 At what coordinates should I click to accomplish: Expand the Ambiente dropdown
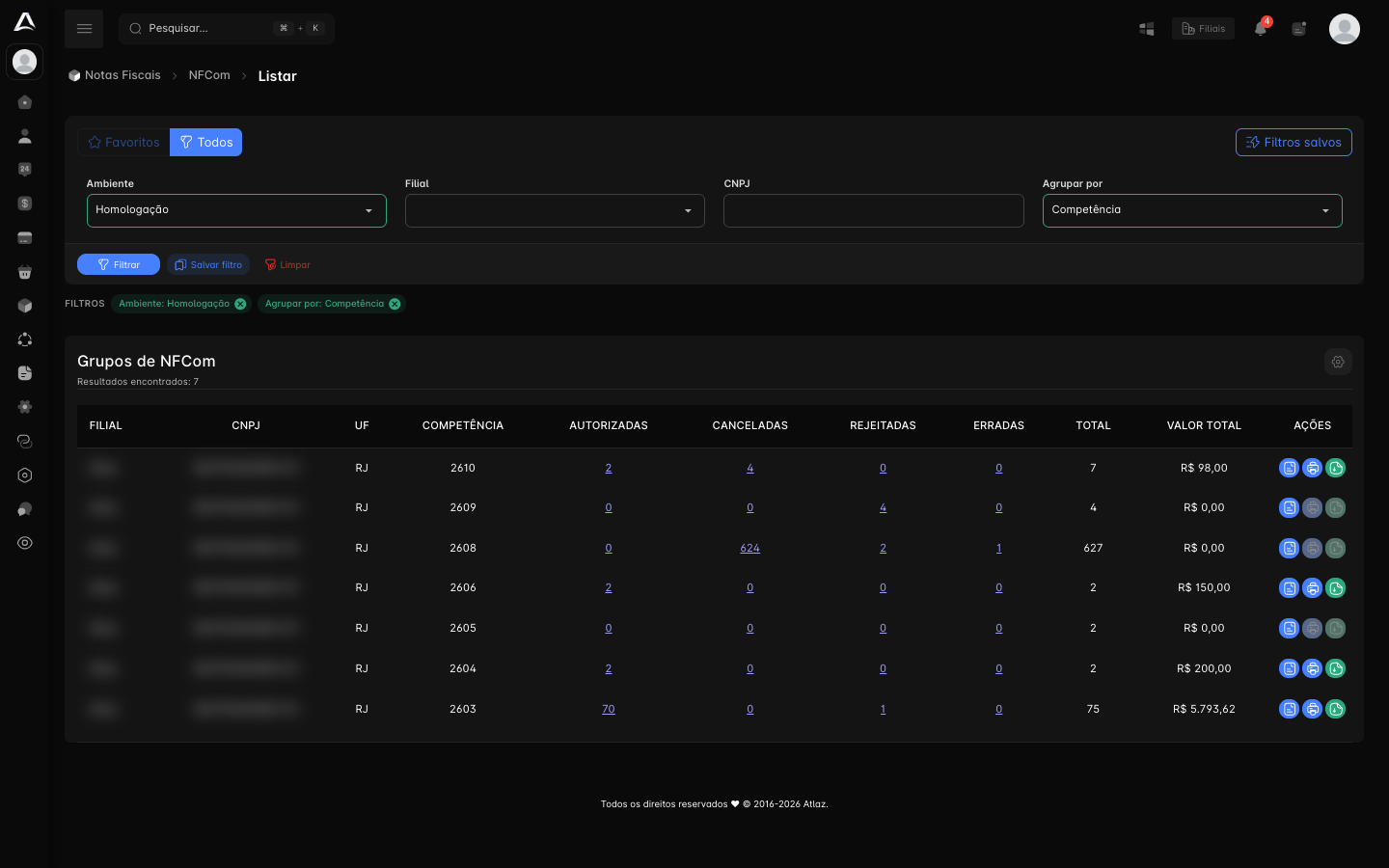(236, 210)
